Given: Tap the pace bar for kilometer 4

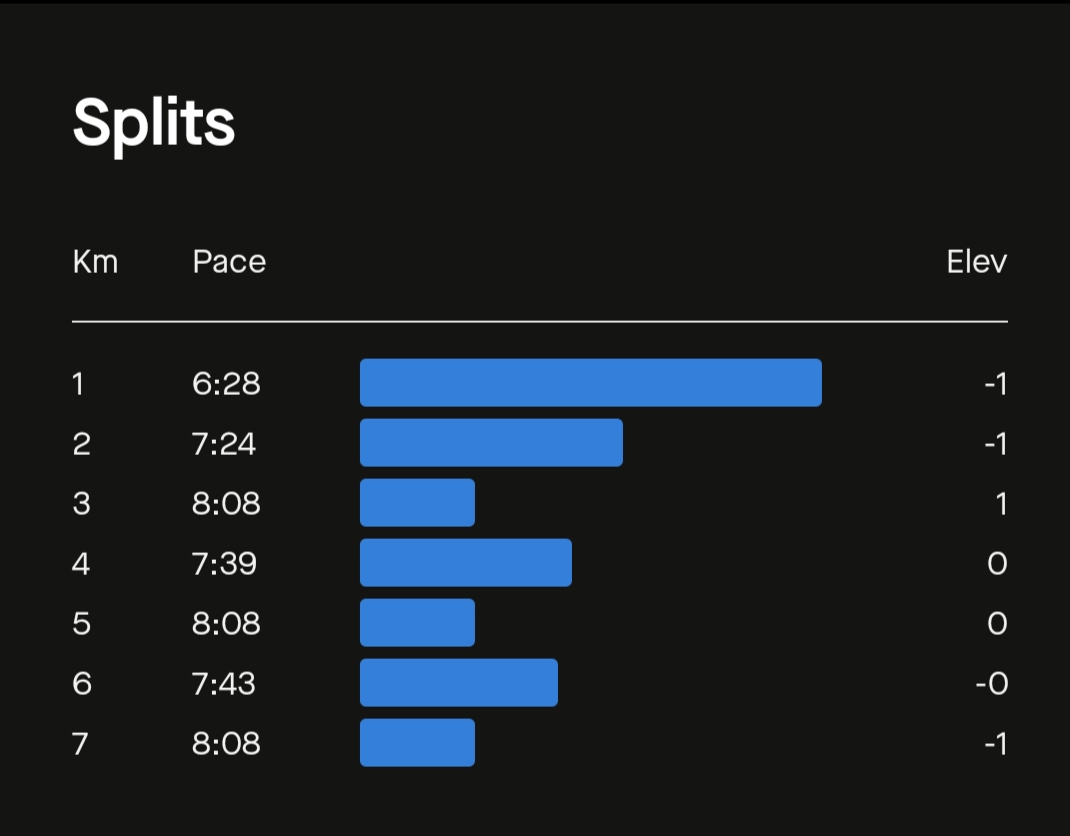Looking at the screenshot, I should tap(466, 563).
